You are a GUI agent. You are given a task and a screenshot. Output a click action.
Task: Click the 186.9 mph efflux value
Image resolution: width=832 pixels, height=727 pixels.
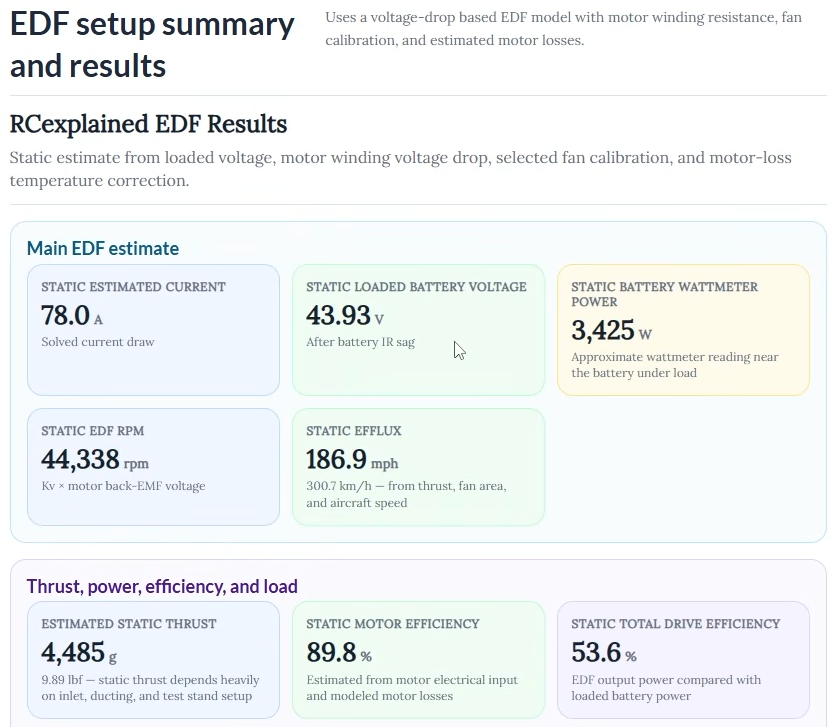coord(352,460)
